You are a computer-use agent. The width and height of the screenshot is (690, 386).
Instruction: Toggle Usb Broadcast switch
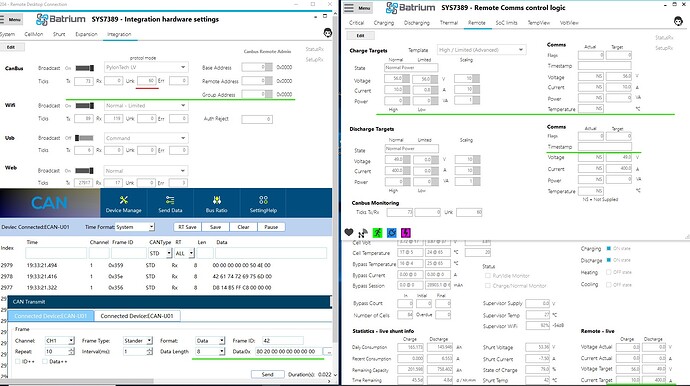(x=84, y=138)
